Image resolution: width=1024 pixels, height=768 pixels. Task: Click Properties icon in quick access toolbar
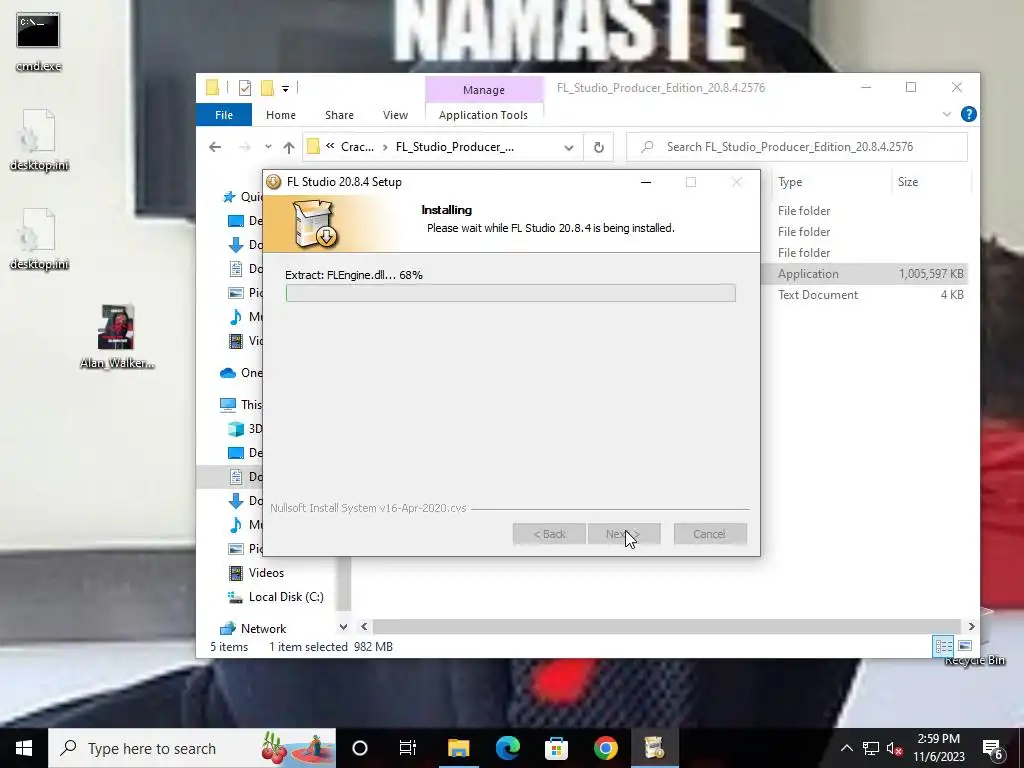click(x=245, y=88)
